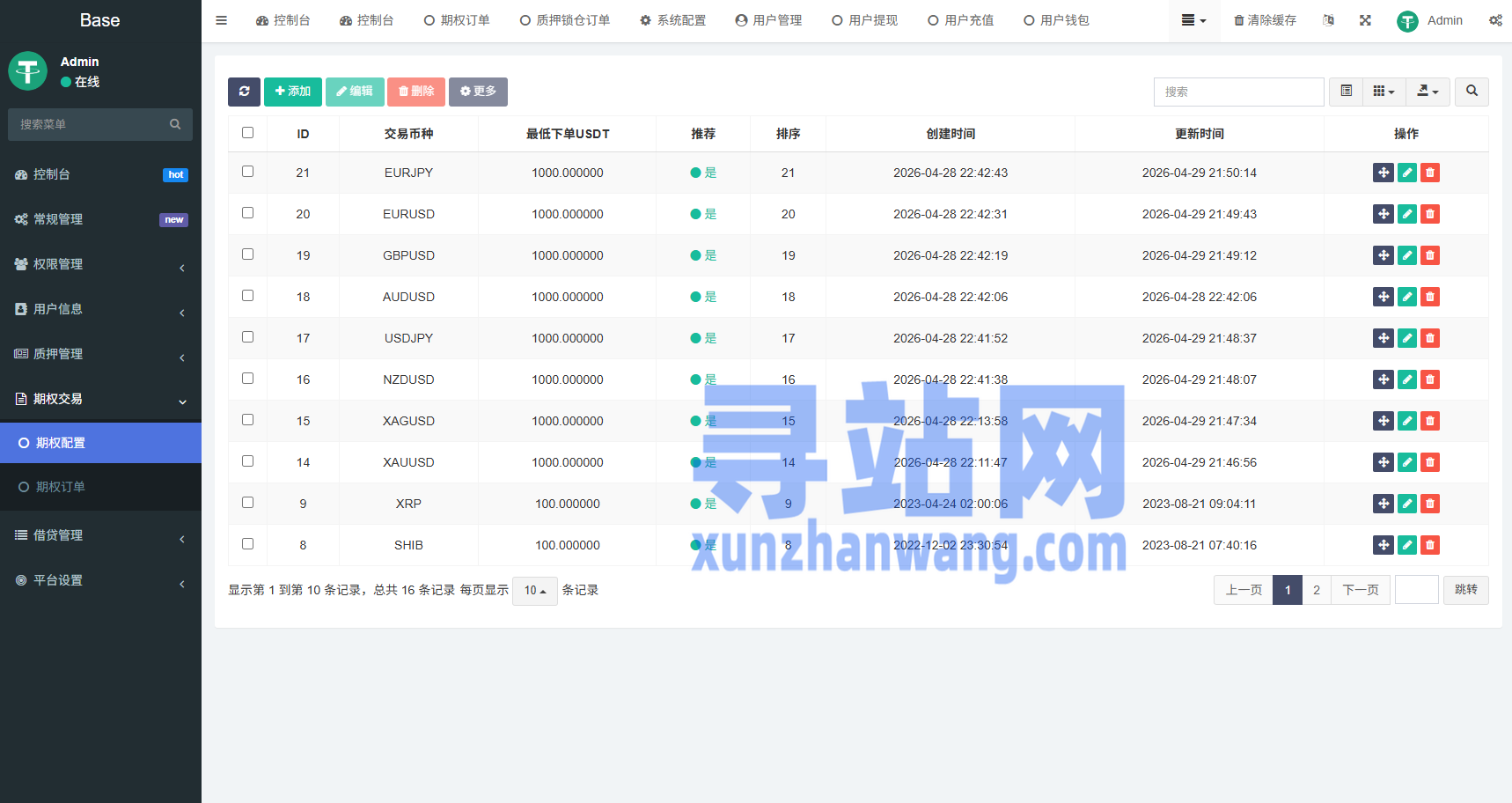Edit the EURUSD row with the pencil icon

(1407, 214)
